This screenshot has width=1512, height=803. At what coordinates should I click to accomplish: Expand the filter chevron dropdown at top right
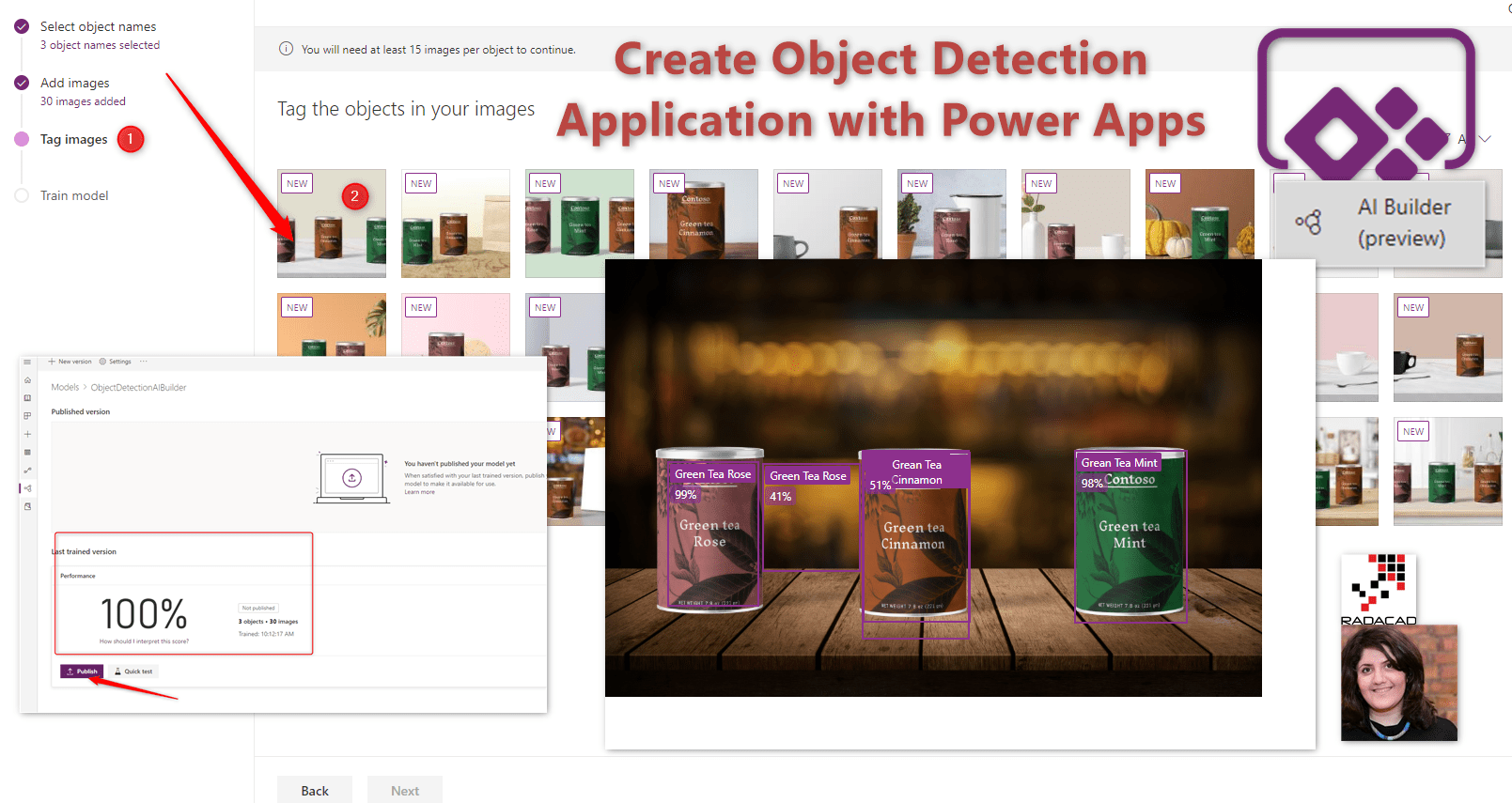point(1485,139)
